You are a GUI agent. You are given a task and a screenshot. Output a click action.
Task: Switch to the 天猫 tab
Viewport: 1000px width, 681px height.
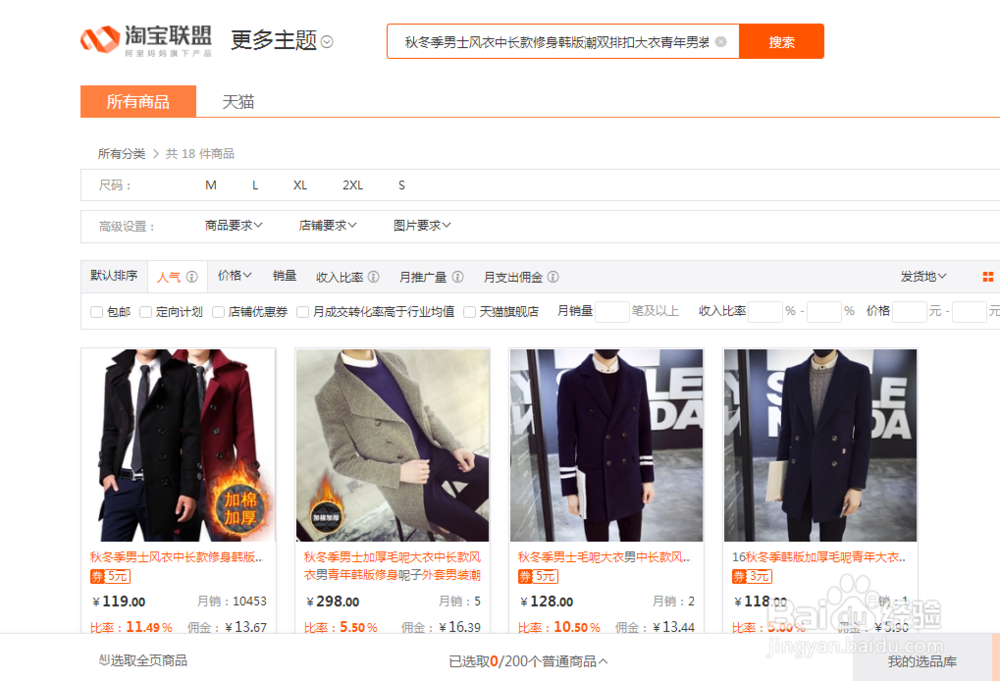pos(238,101)
